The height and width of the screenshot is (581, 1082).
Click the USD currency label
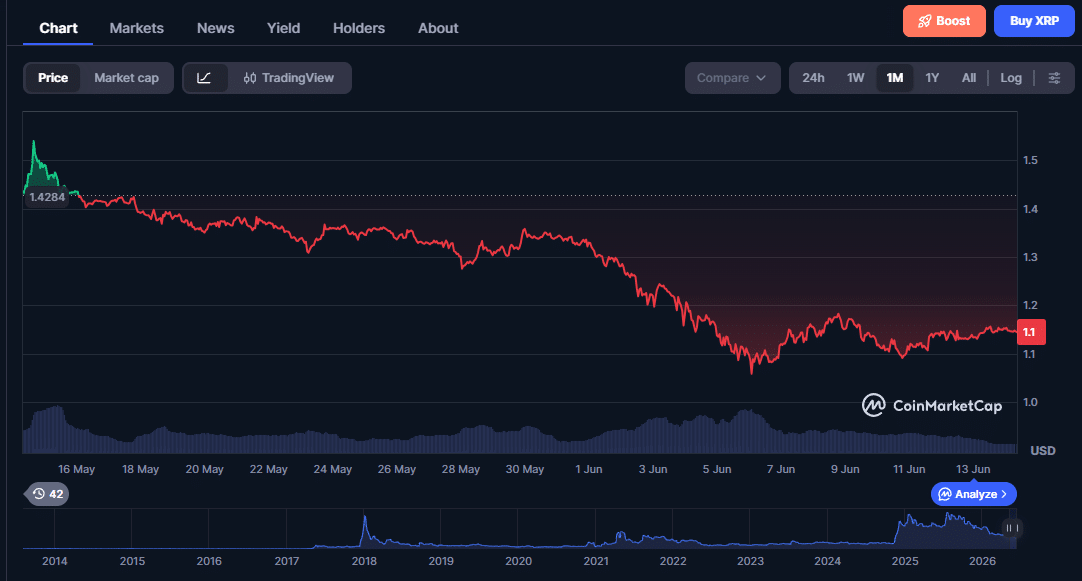1043,451
